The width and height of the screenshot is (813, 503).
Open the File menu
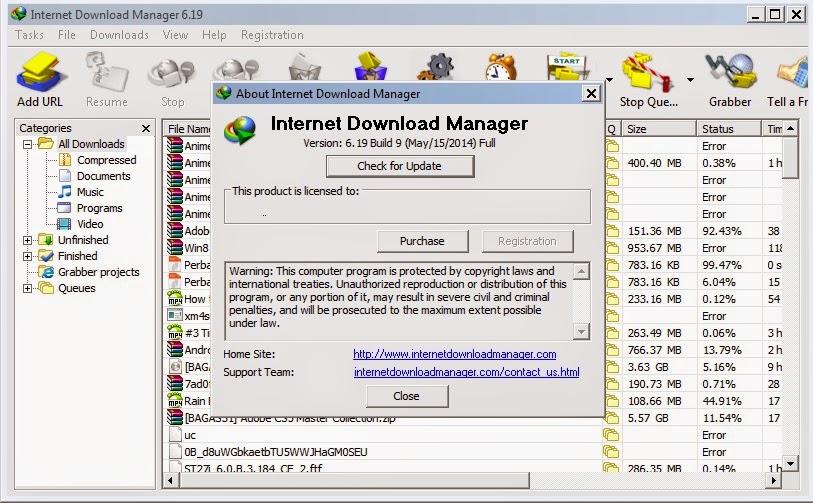coord(66,35)
